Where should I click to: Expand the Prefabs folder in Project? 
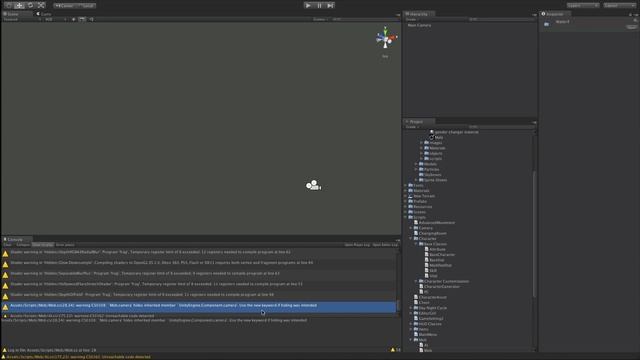point(406,201)
